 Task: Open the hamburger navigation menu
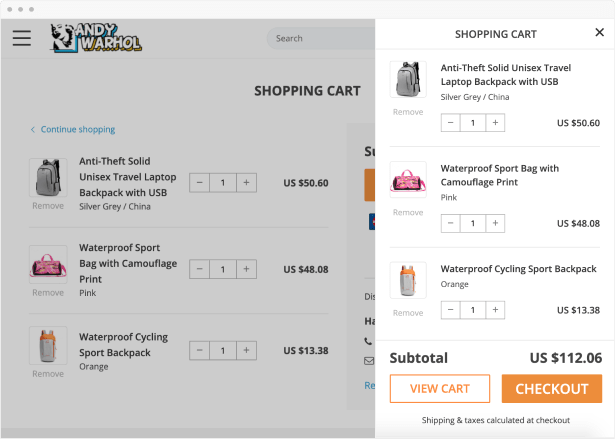click(22, 39)
